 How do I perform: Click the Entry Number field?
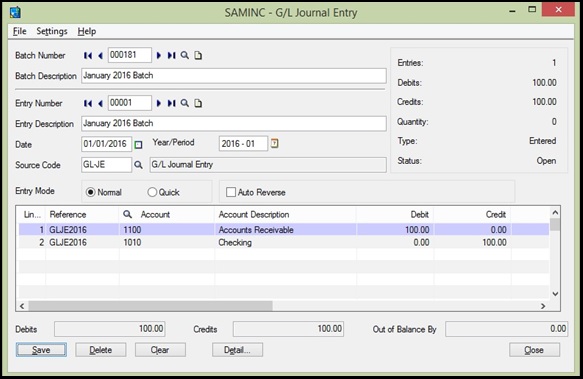130,103
